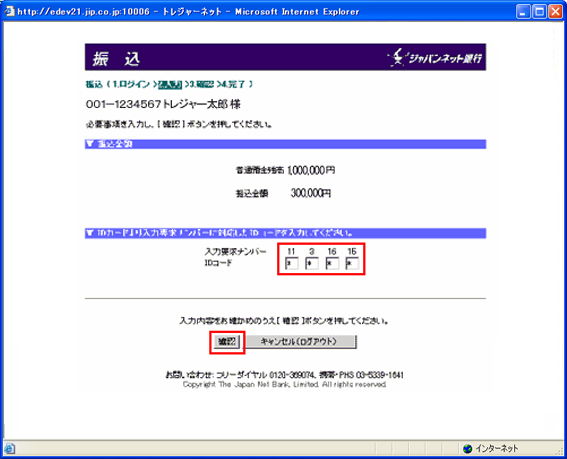Image resolution: width=567 pixels, height=459 pixels.
Task: Focus the ID code field under number 16
Action: [332, 263]
